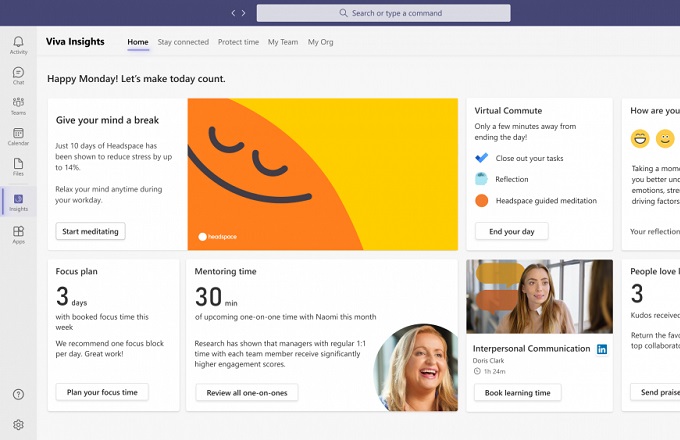Switch to the Protect time tab
The image size is (680, 440).
(238, 42)
